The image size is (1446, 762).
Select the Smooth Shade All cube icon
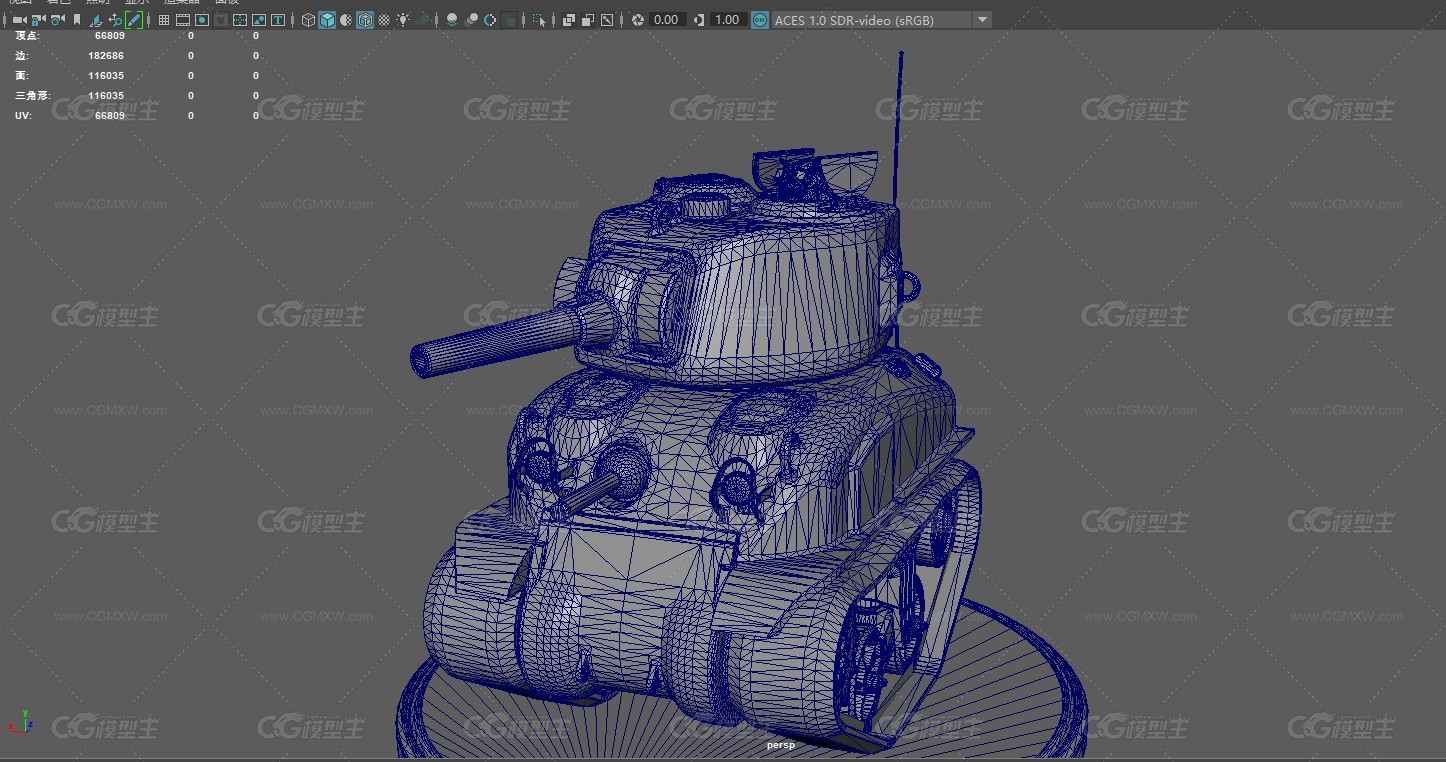pos(327,20)
